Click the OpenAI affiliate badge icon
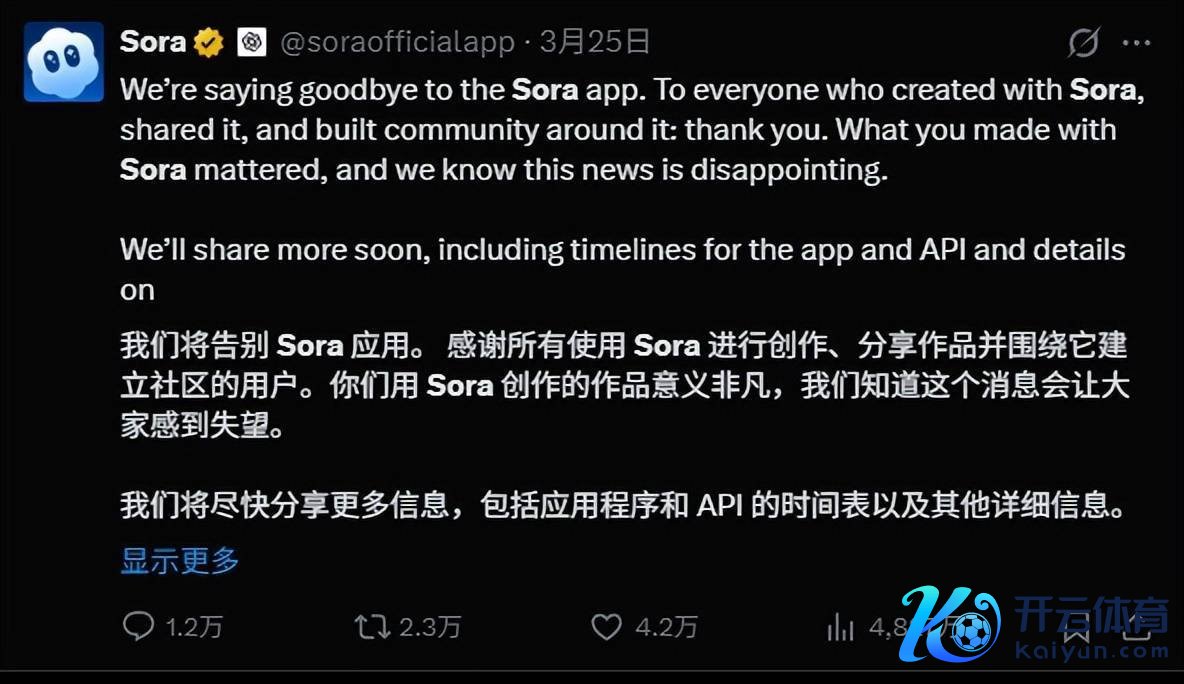Image resolution: width=1184 pixels, height=684 pixels. coord(251,42)
